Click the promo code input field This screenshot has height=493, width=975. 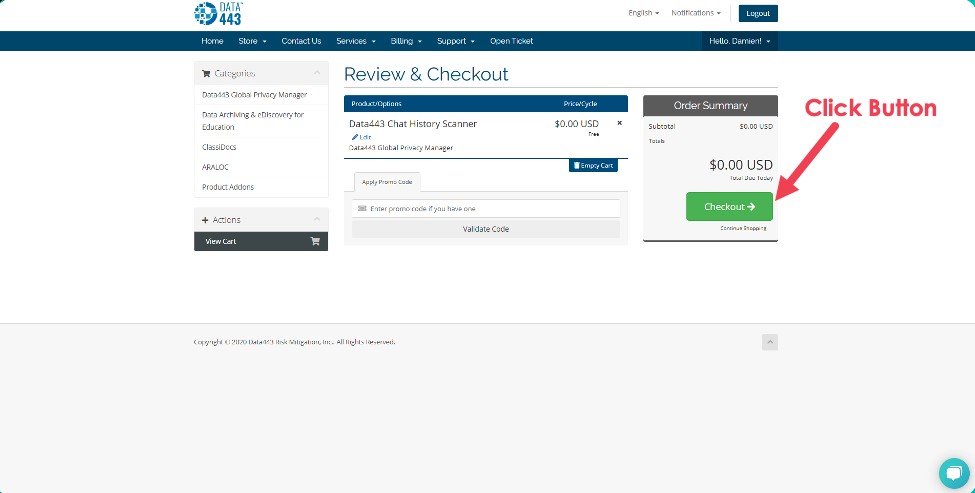point(486,209)
